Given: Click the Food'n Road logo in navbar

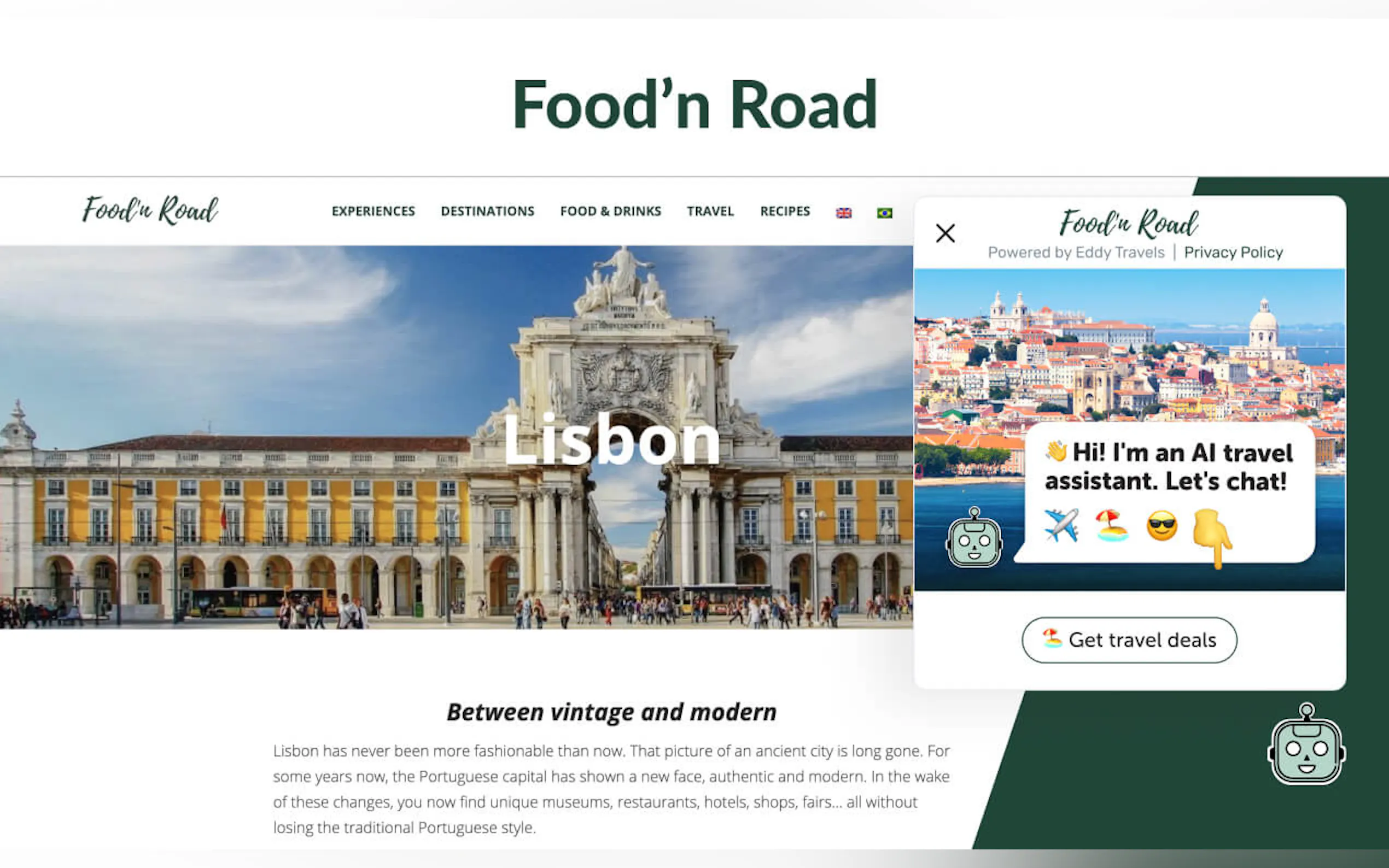Looking at the screenshot, I should (150, 210).
